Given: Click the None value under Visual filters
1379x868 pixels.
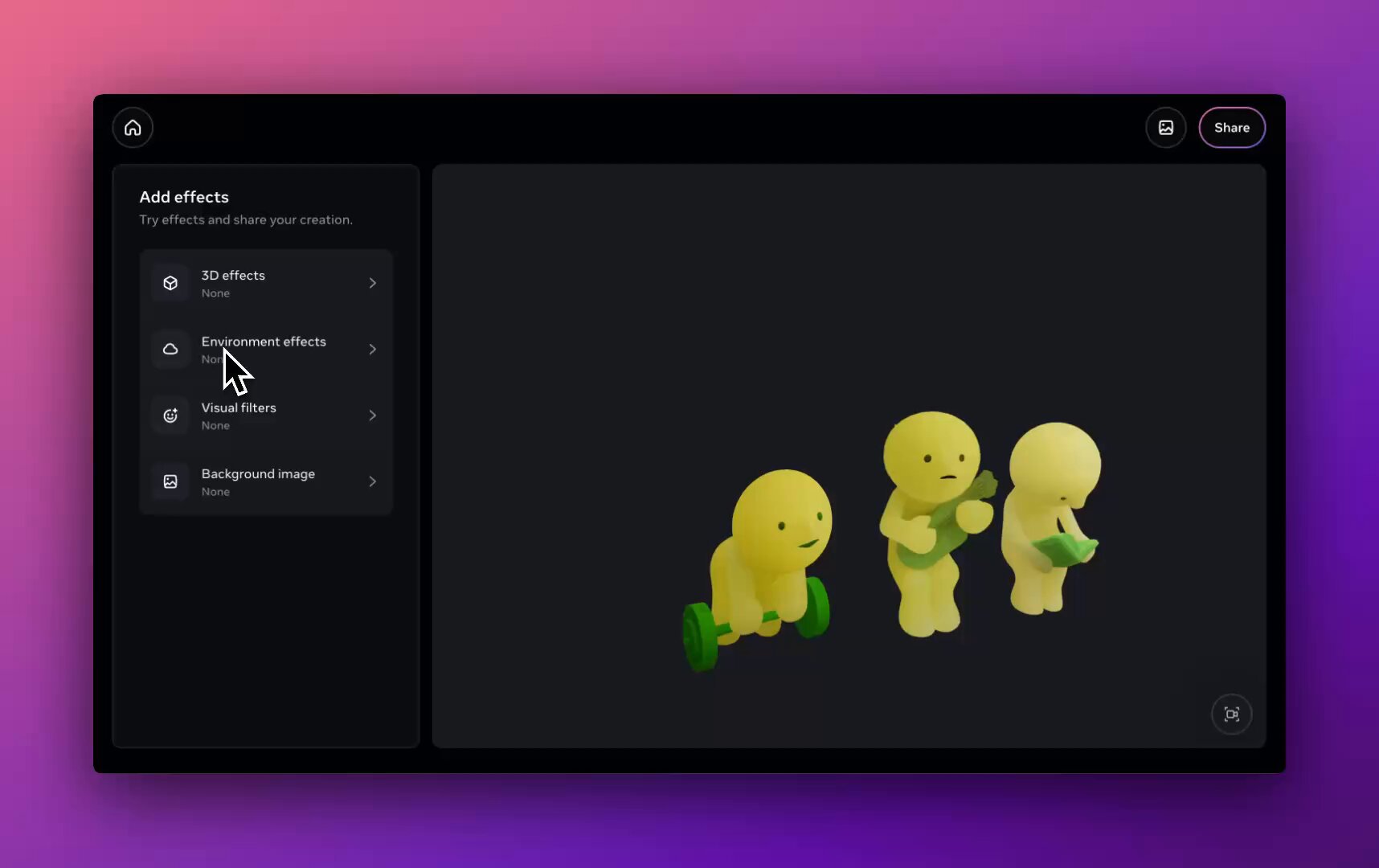Looking at the screenshot, I should 215,426.
